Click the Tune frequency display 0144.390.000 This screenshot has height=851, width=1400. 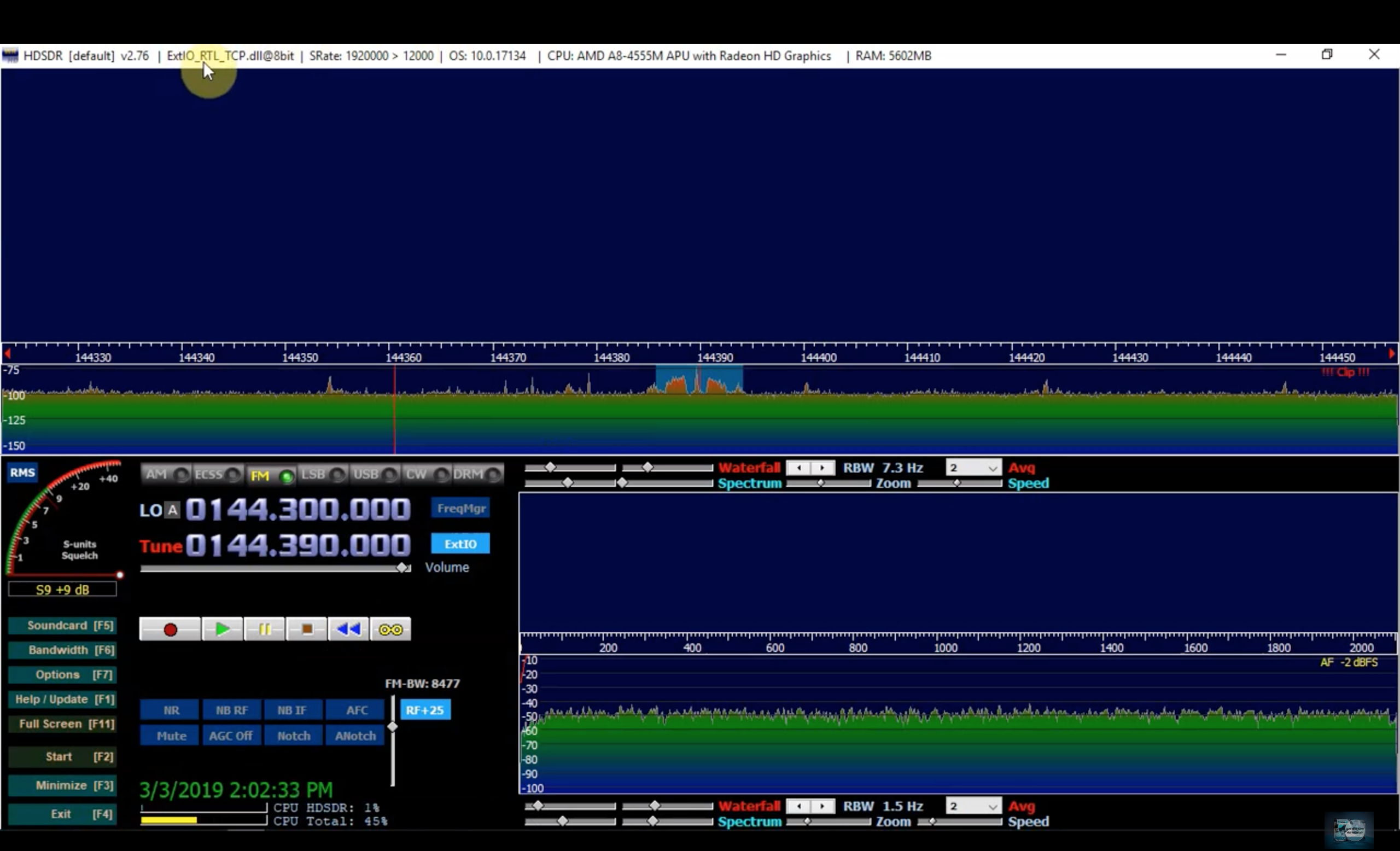pos(297,545)
